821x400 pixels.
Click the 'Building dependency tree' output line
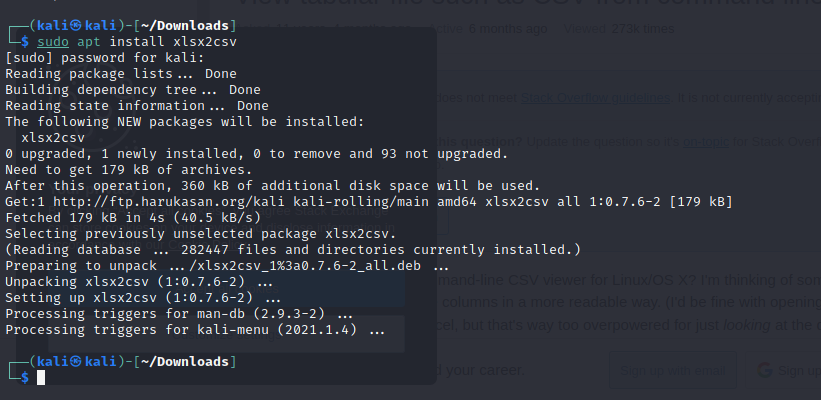(132, 90)
